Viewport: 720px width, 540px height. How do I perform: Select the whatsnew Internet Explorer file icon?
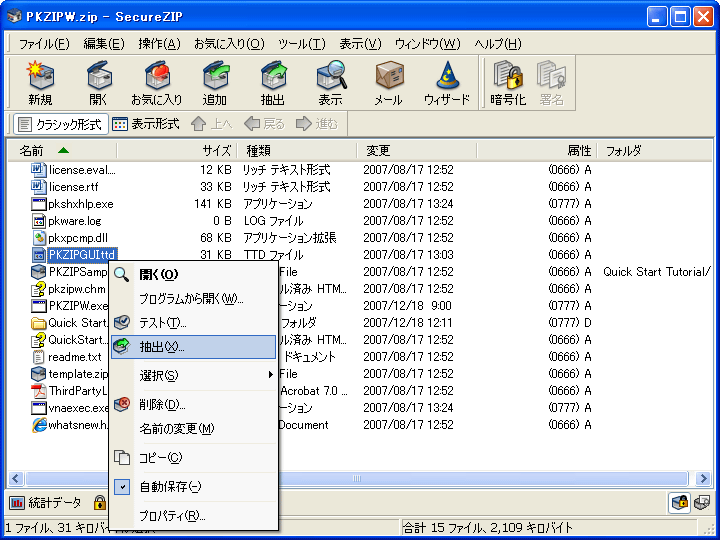[x=39, y=425]
